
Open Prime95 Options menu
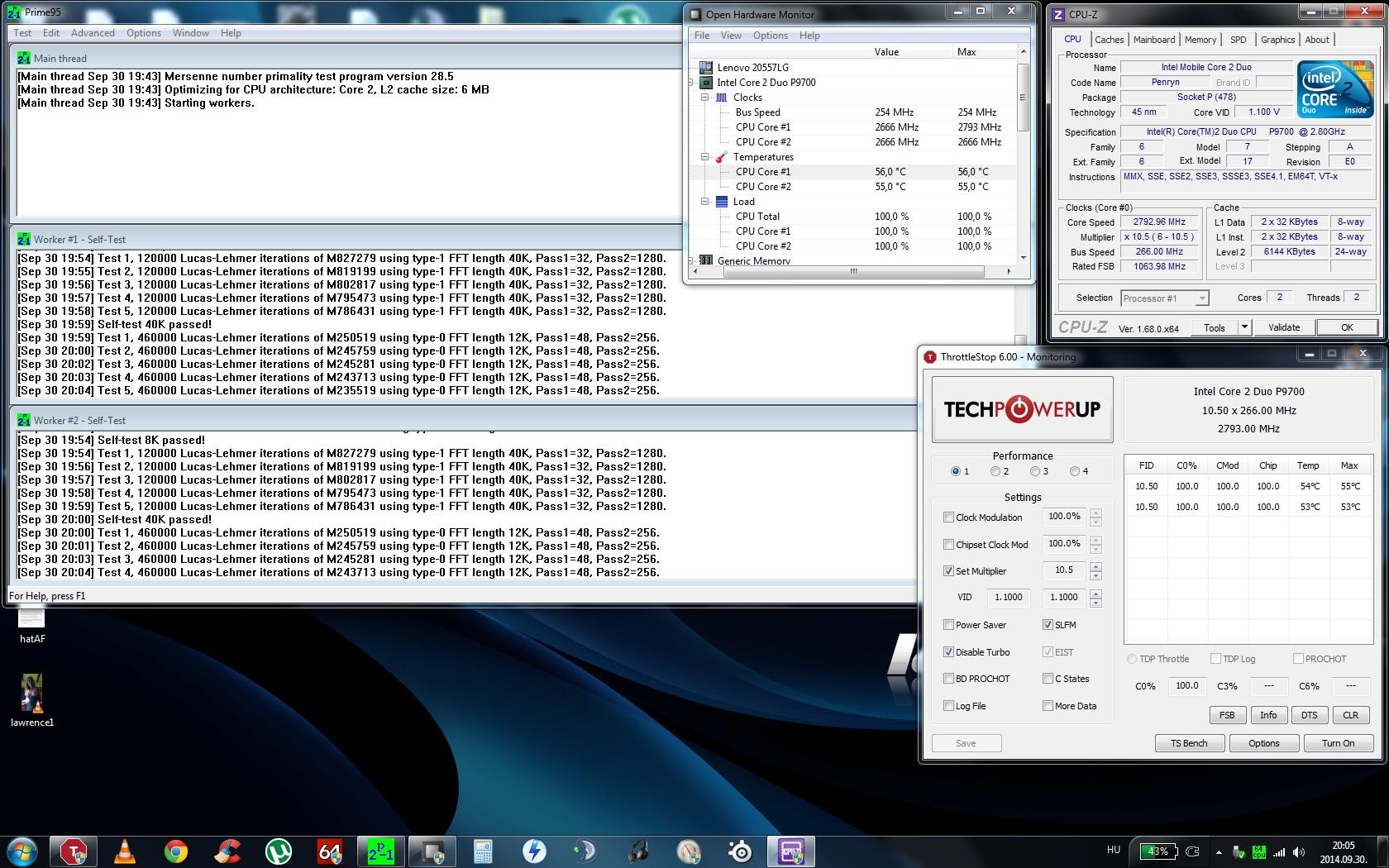(144, 33)
